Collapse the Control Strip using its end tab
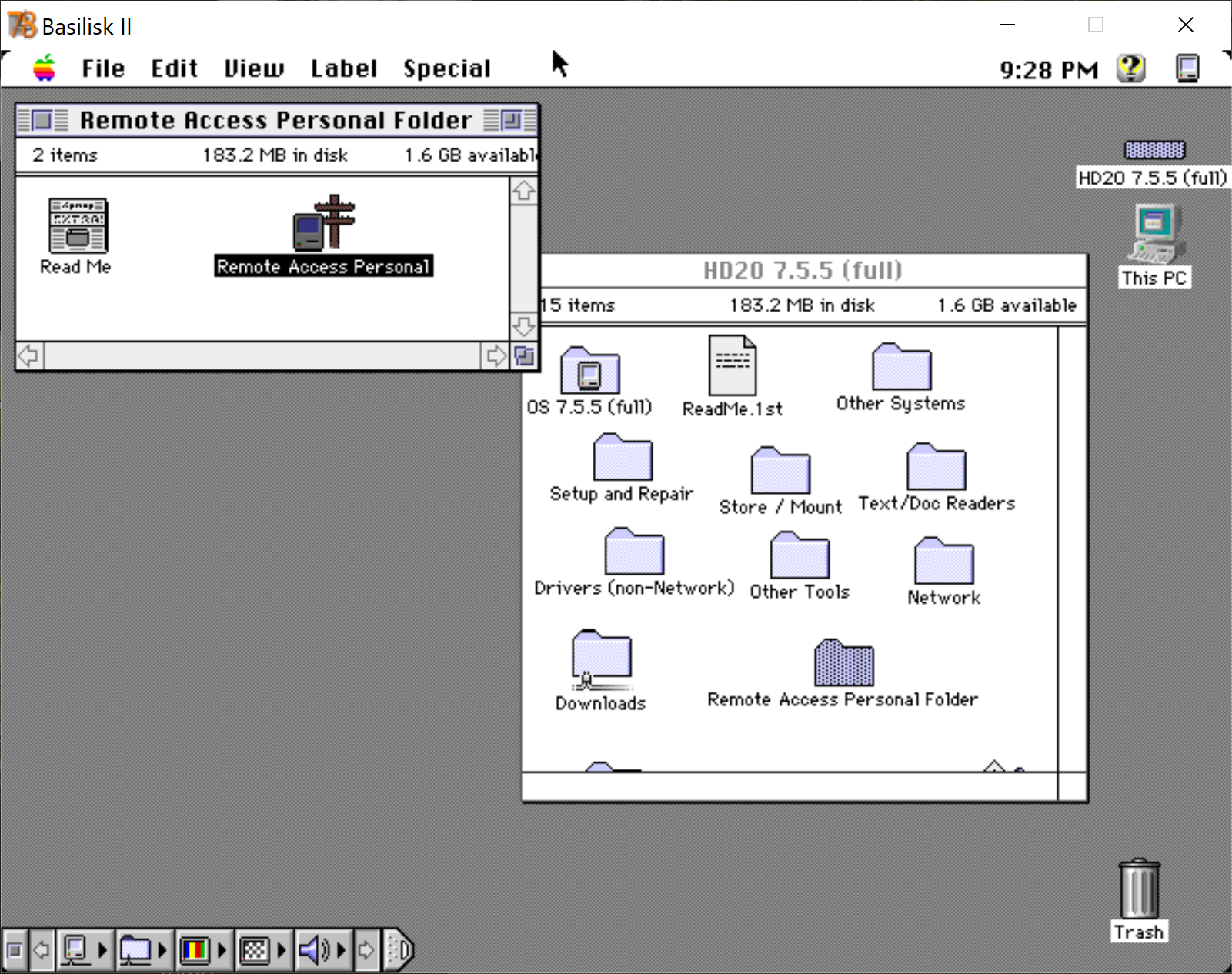 click(398, 951)
